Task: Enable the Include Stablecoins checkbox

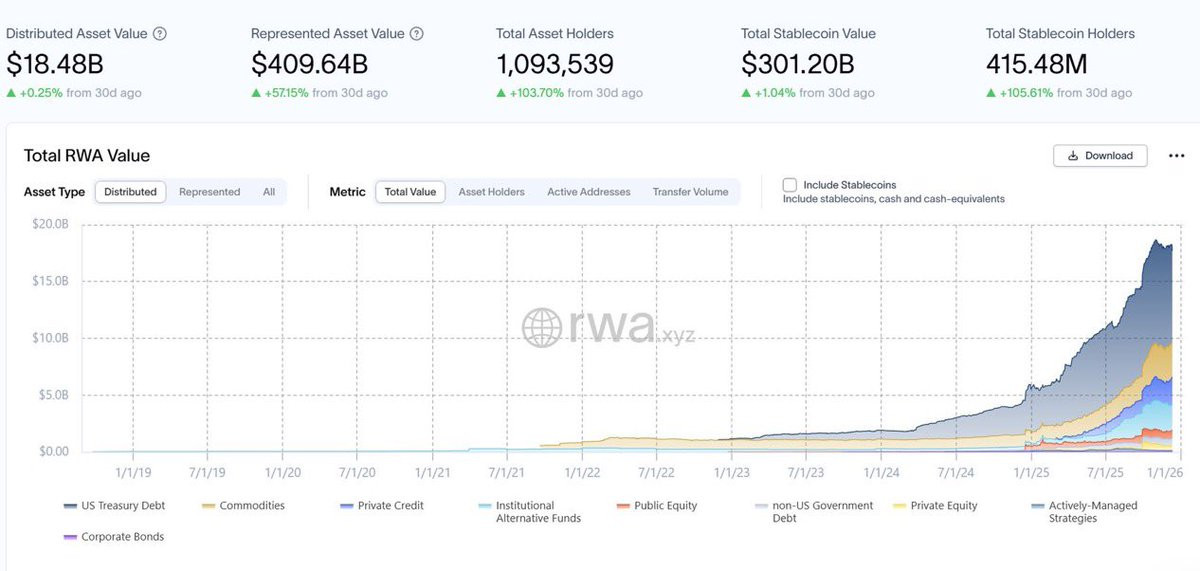Action: pos(790,185)
